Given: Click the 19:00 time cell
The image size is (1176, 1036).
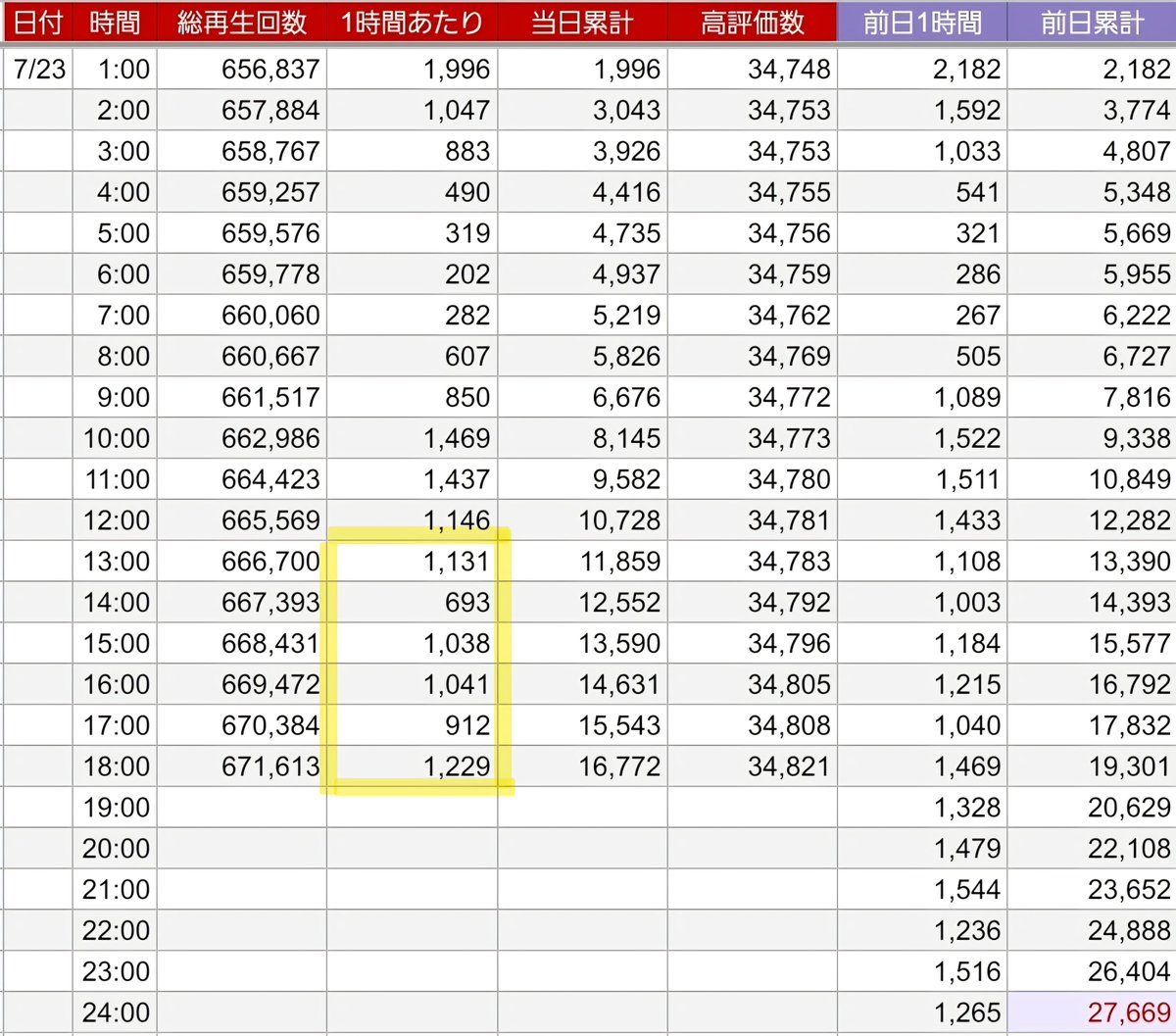Looking at the screenshot, I should click(x=115, y=808).
